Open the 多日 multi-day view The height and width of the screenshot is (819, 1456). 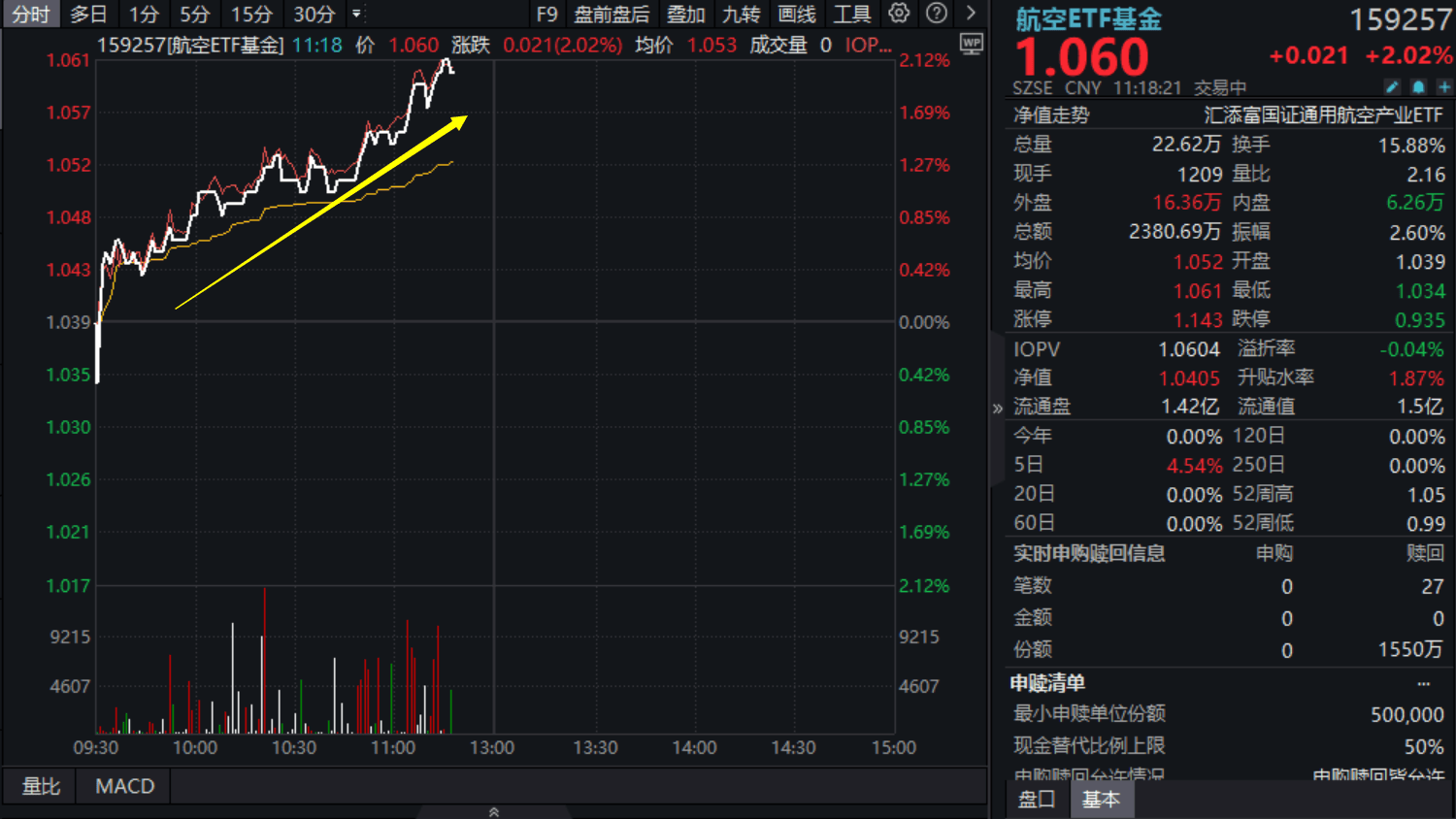pyautogui.click(x=87, y=15)
